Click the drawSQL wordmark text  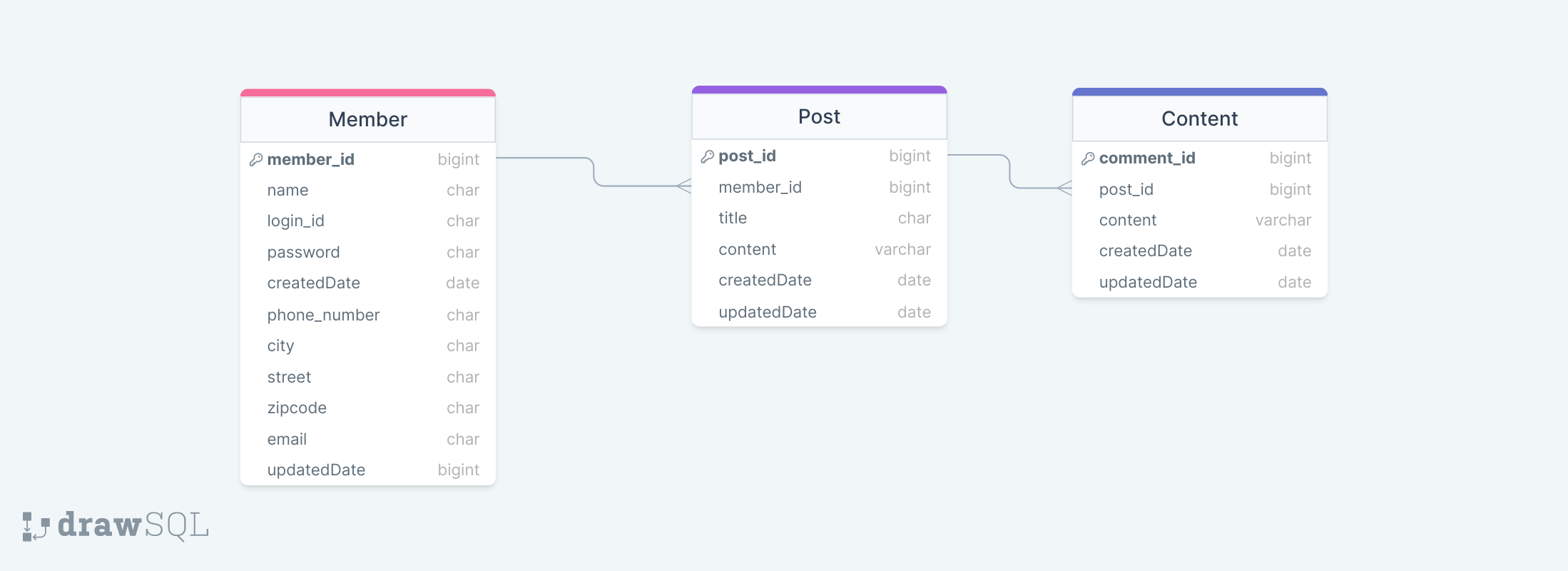(x=133, y=525)
